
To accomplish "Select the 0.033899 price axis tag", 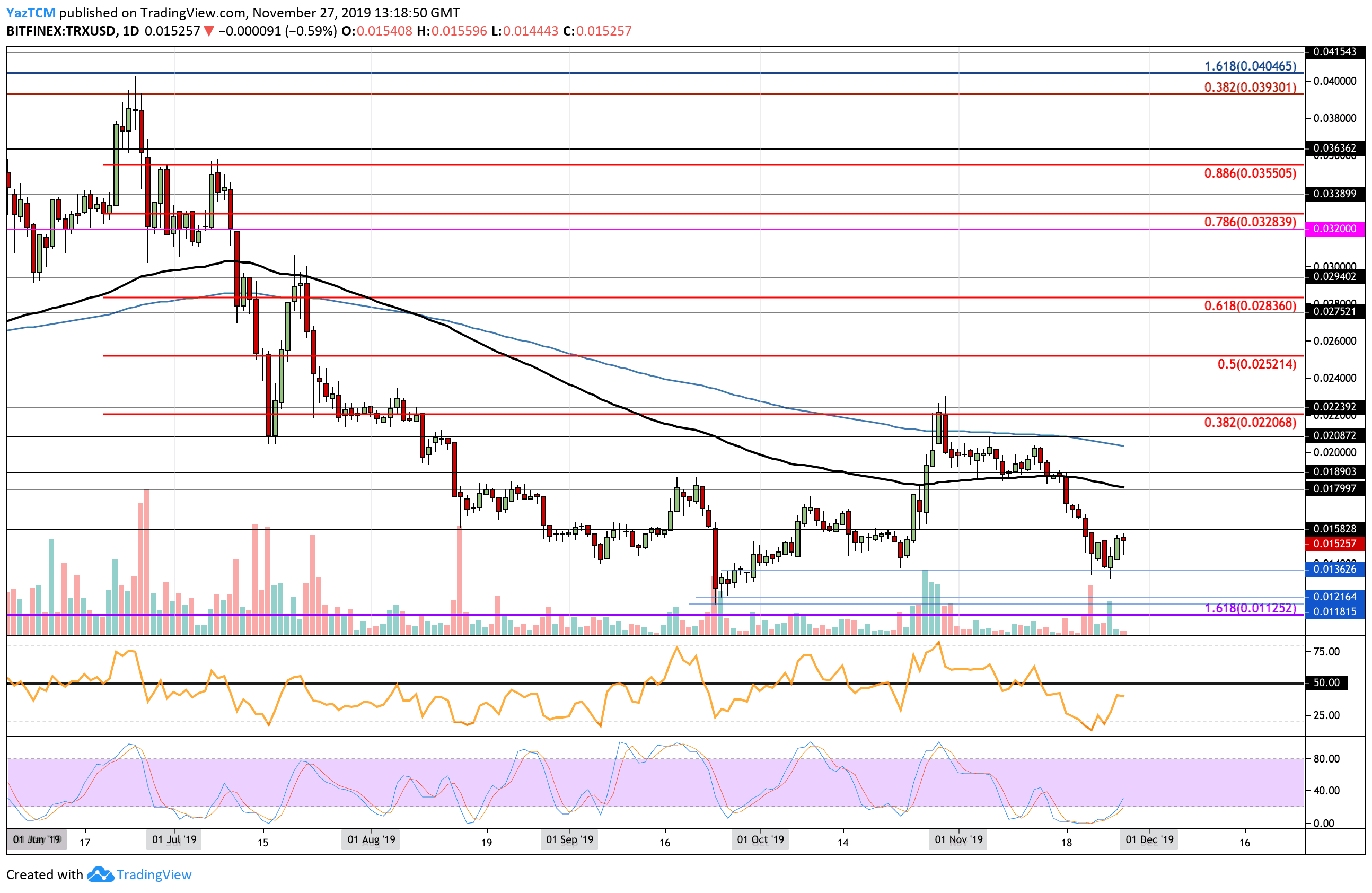I will click(x=1335, y=194).
